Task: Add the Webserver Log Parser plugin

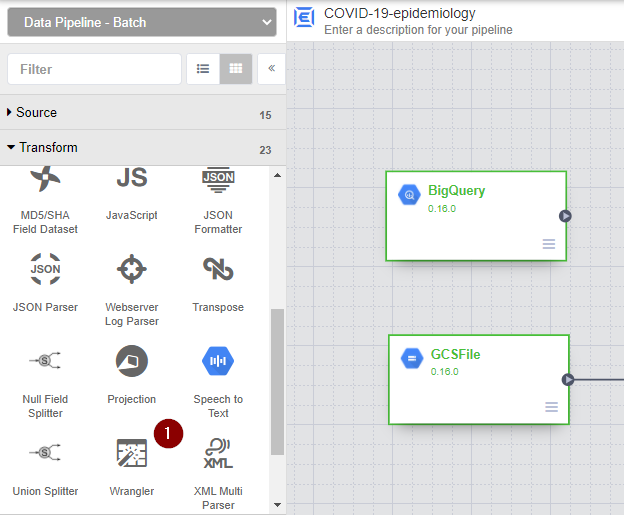Action: 132,290
